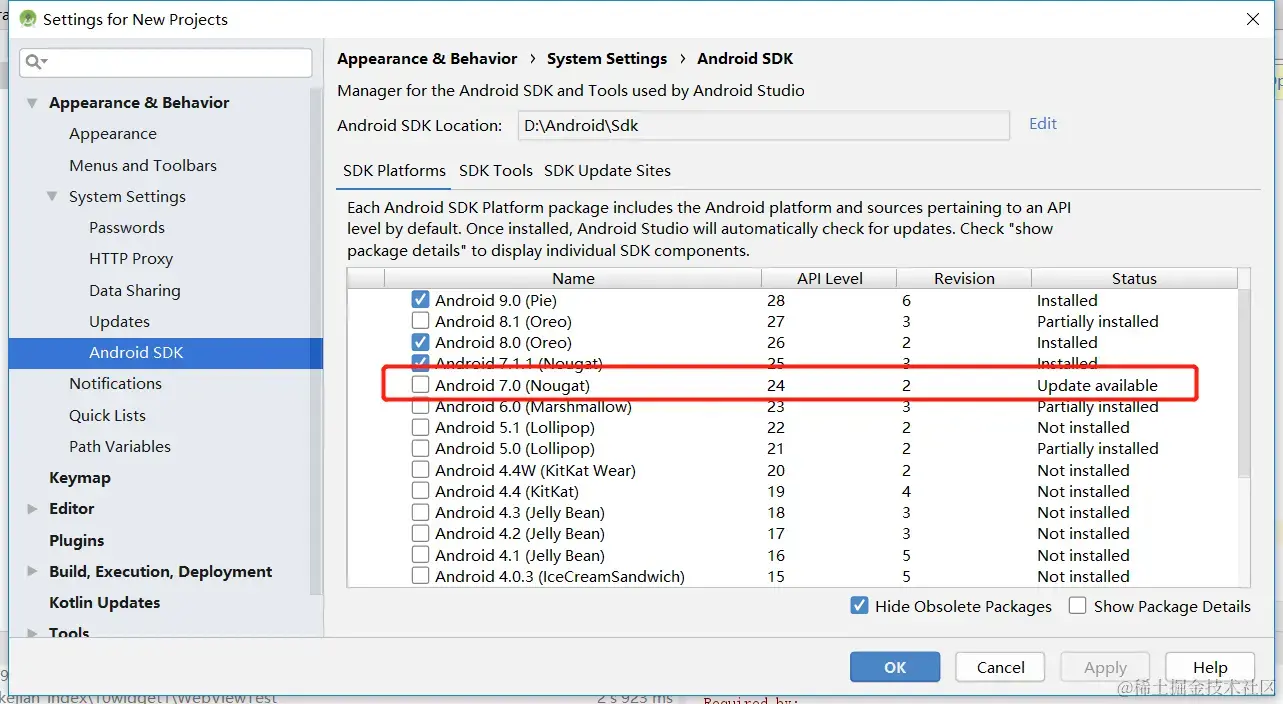This screenshot has height=704, width=1283.
Task: Open Data Sharing settings
Action: pyautogui.click(x=135, y=290)
